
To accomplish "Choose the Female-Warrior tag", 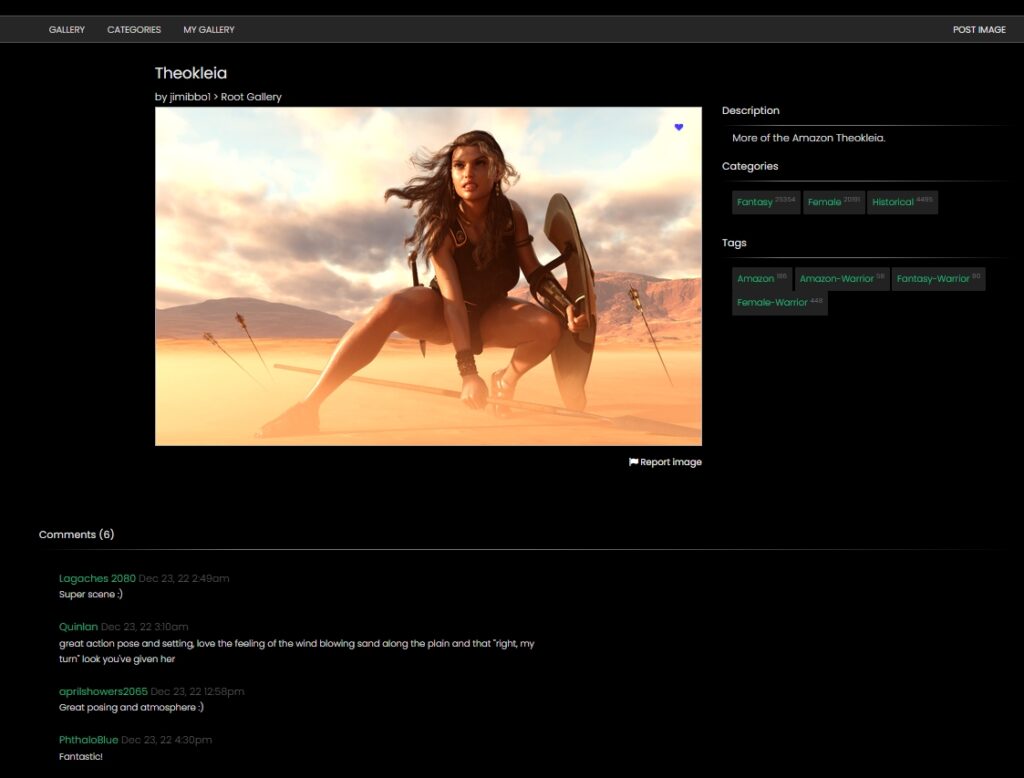I will coord(772,302).
